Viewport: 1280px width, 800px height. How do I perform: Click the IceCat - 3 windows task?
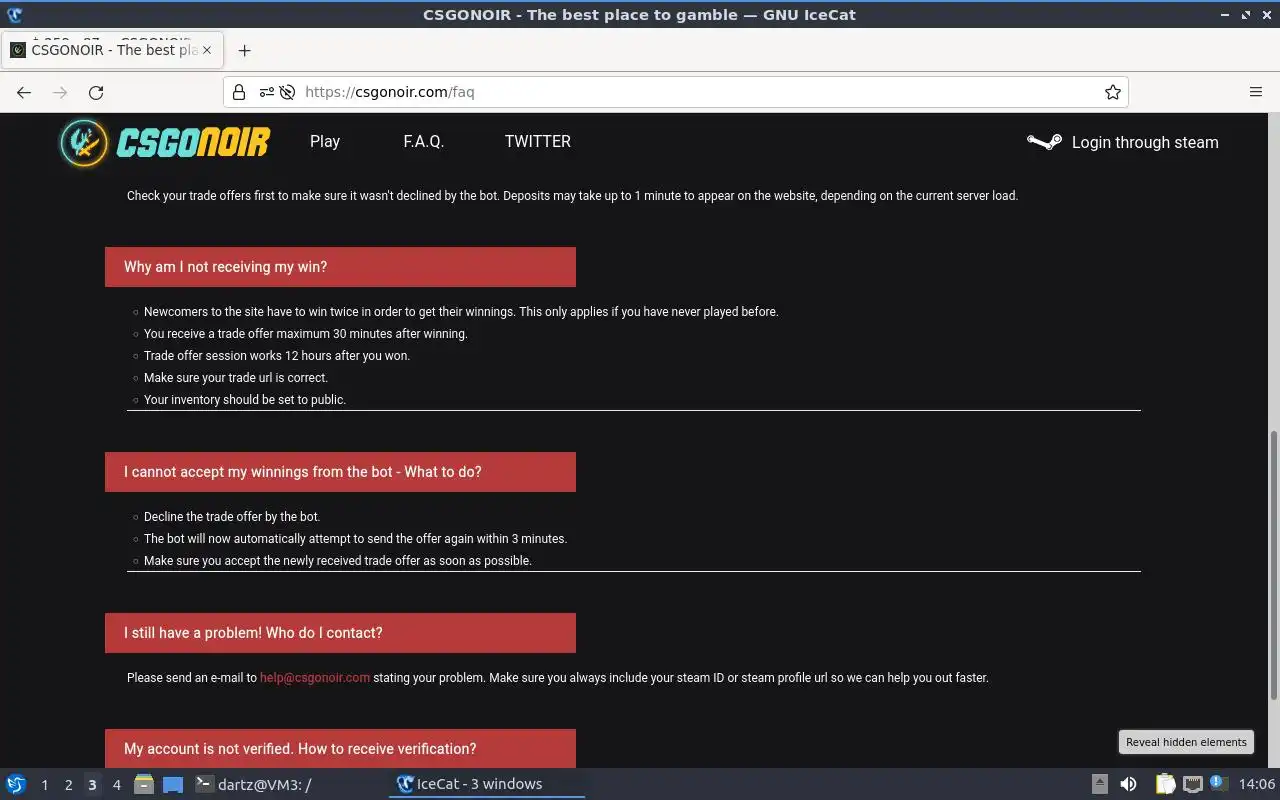pos(487,784)
